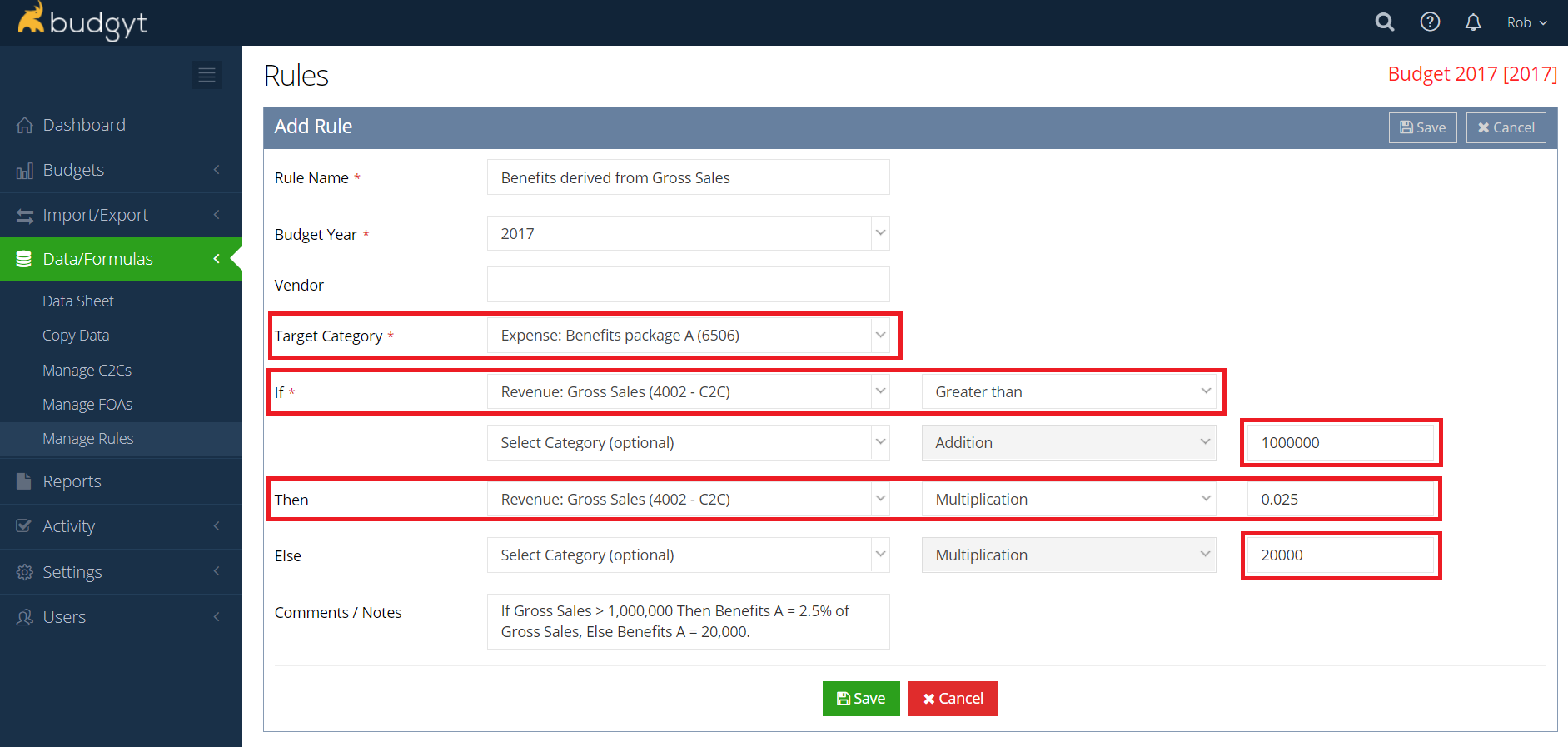This screenshot has width=1568, height=747.
Task: Expand the Users menu chevron
Action: [217, 617]
